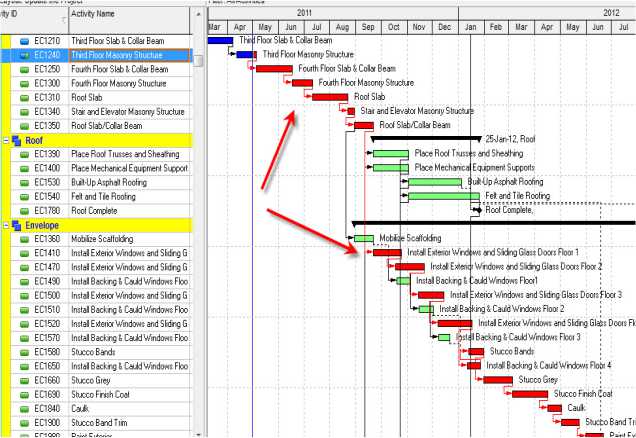Click the 2011 year header in timescale

(304, 11)
